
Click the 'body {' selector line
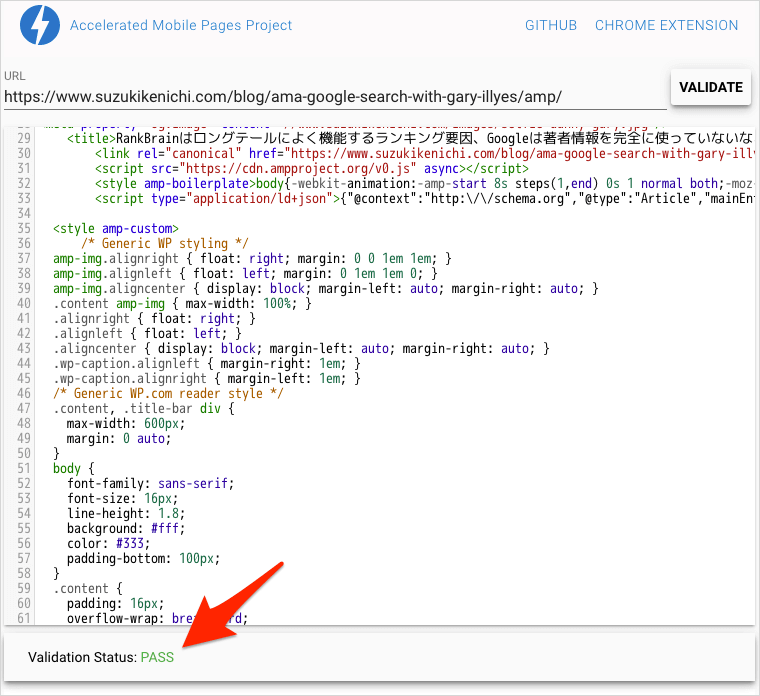pyautogui.click(x=74, y=469)
